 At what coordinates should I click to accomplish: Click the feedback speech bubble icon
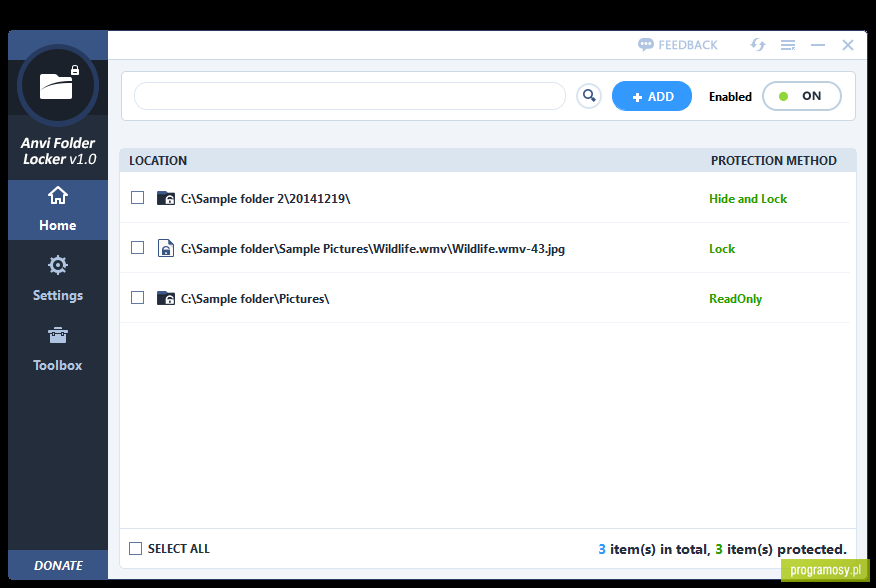click(x=646, y=45)
